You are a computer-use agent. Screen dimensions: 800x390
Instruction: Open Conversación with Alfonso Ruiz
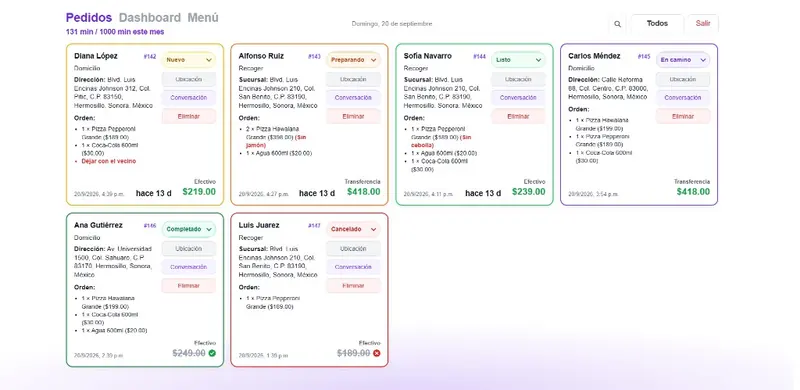coord(354,98)
